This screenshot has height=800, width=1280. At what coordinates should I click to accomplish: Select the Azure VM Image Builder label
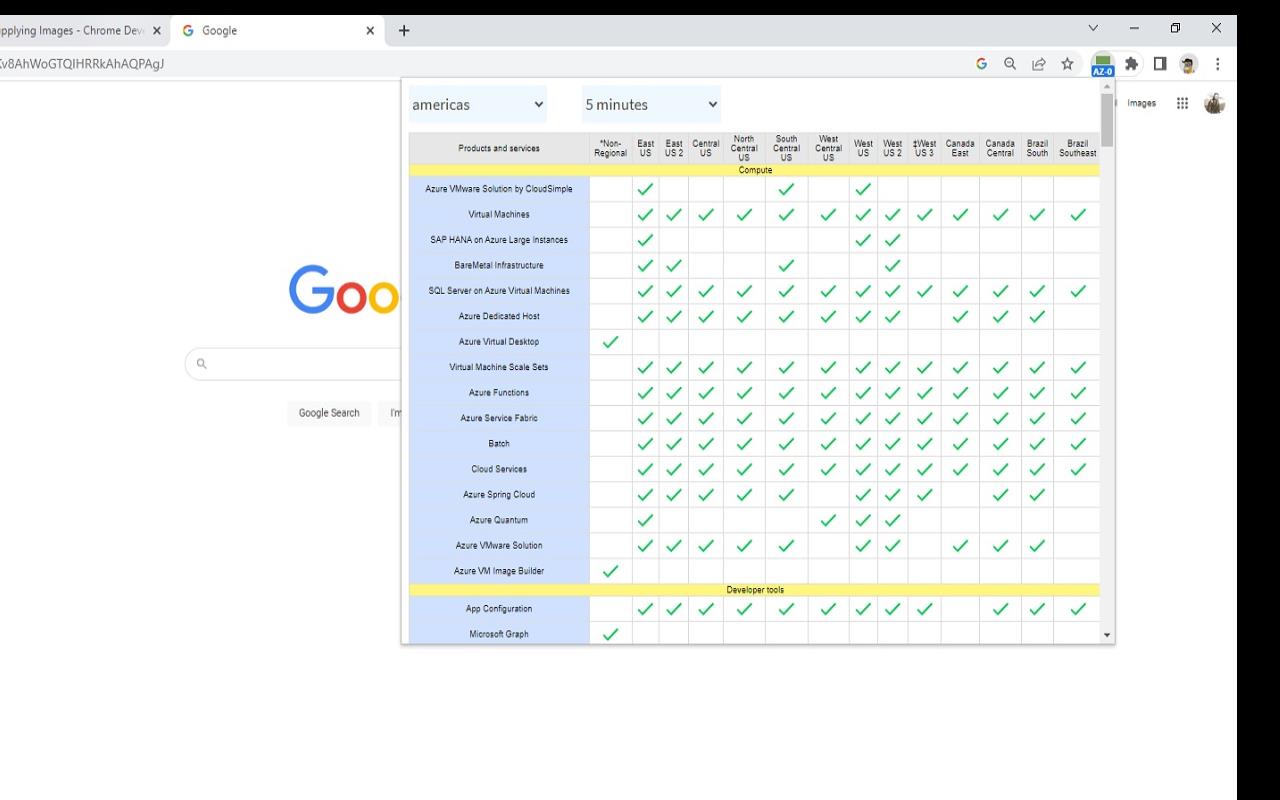tap(499, 571)
